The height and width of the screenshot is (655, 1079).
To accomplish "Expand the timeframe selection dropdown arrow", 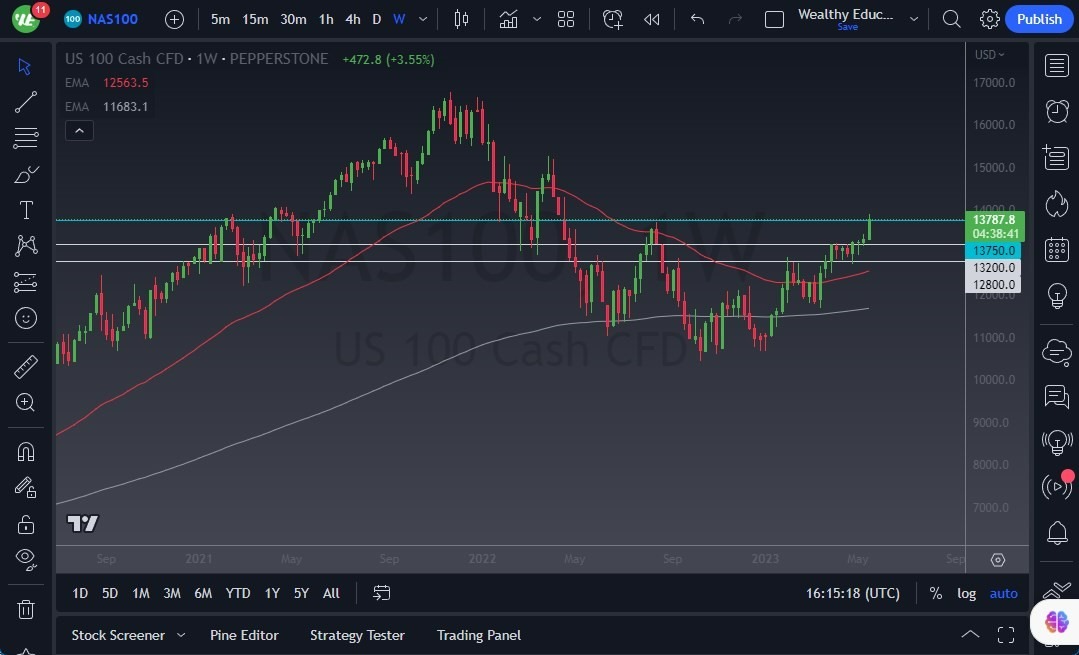I will click(422, 18).
